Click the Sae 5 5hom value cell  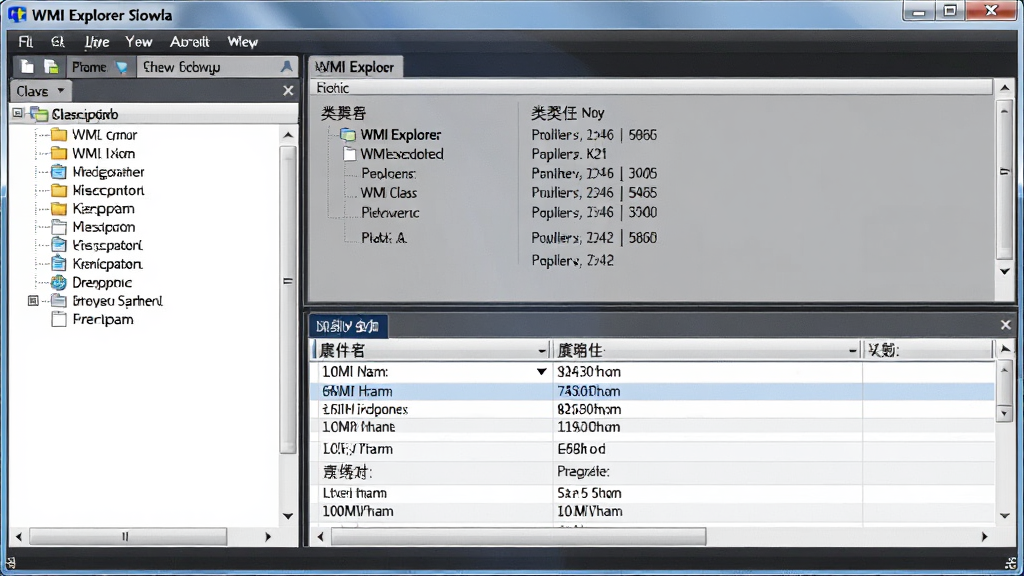707,493
